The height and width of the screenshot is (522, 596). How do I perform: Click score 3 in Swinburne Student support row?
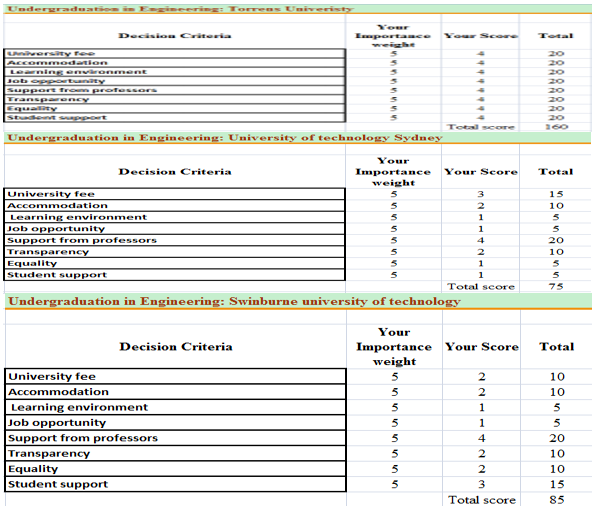[482, 484]
